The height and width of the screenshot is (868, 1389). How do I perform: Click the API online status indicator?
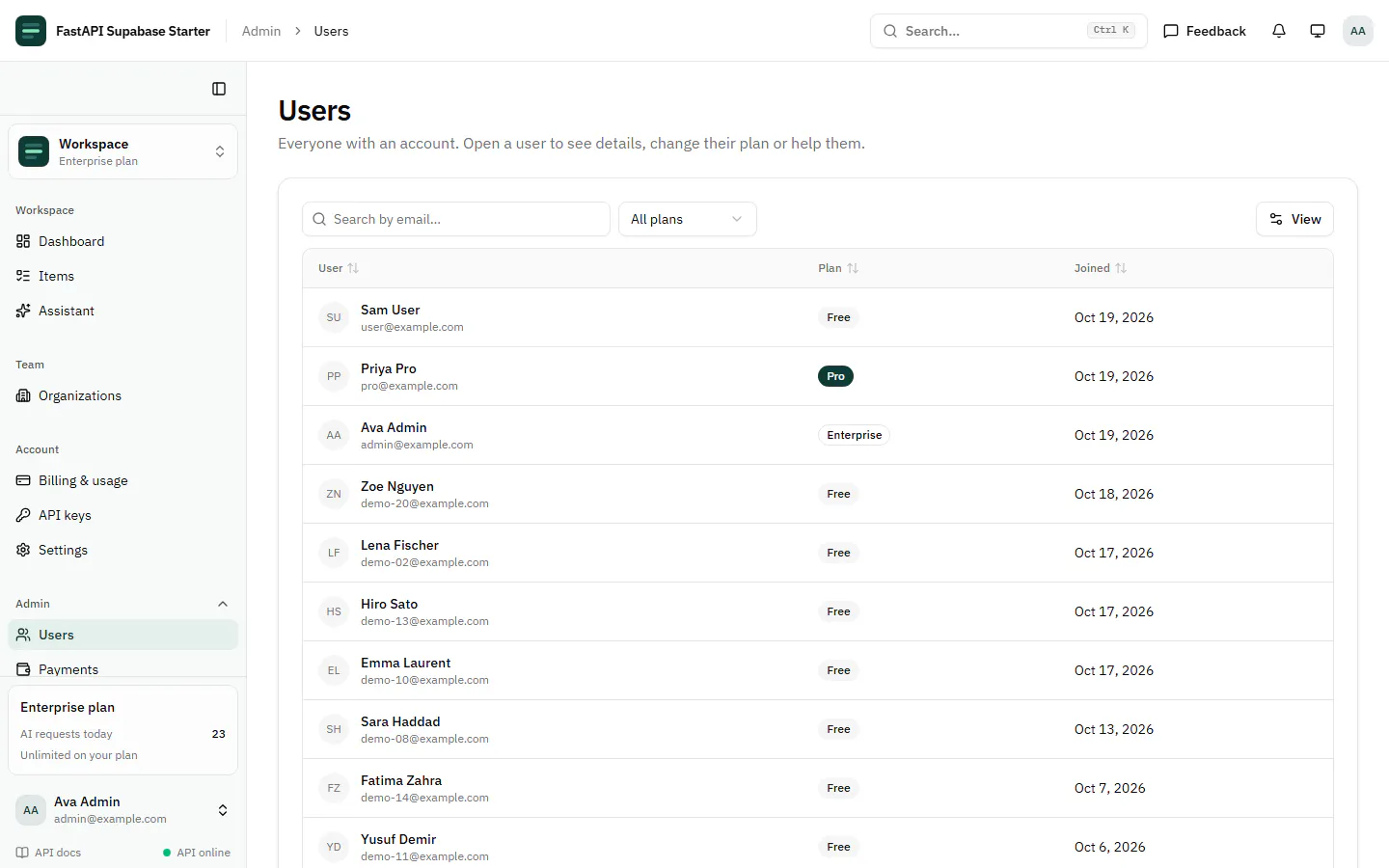[x=197, y=853]
